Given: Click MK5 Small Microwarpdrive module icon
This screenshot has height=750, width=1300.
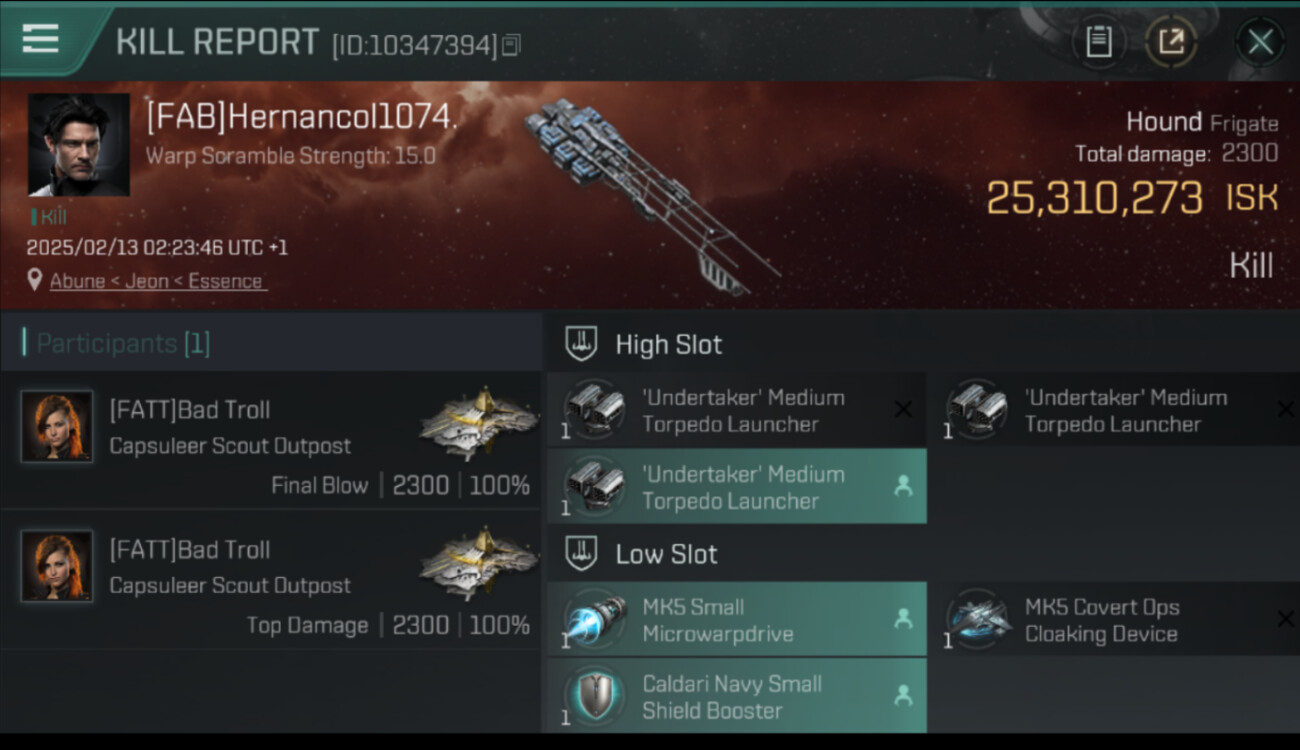Looking at the screenshot, I should coord(594,620).
